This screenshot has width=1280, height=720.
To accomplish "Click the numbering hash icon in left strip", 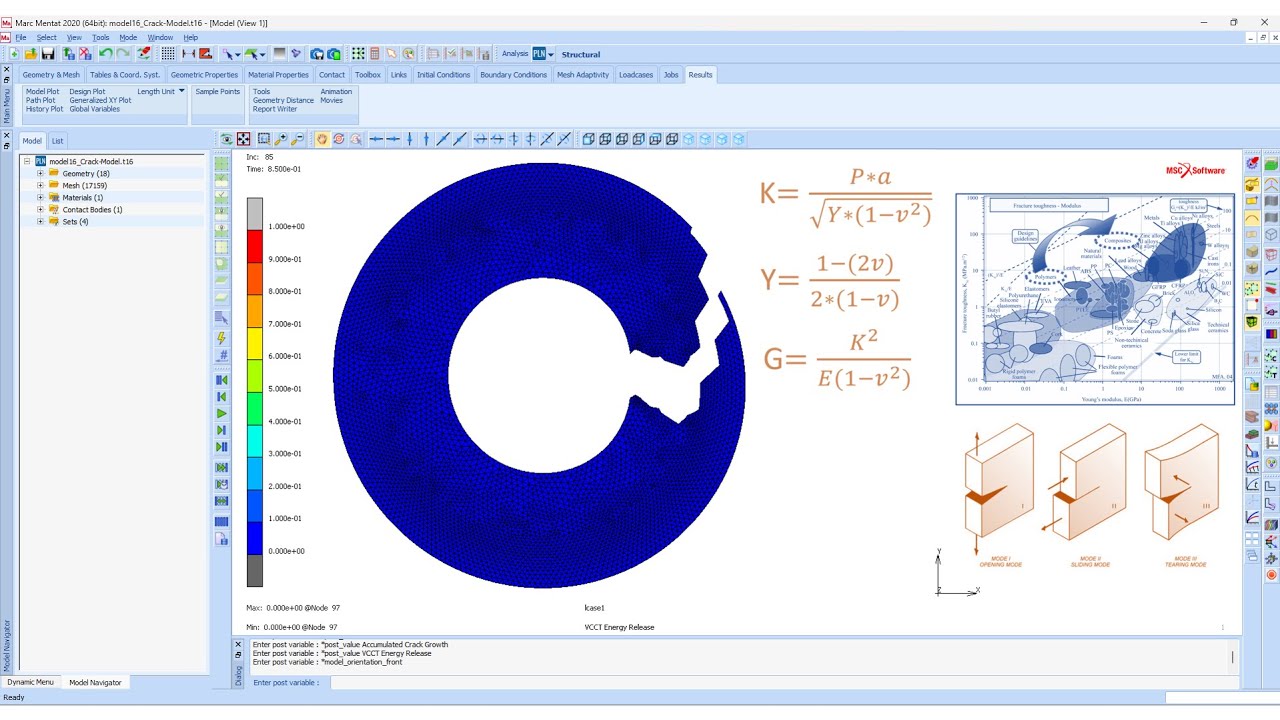I will click(222, 355).
